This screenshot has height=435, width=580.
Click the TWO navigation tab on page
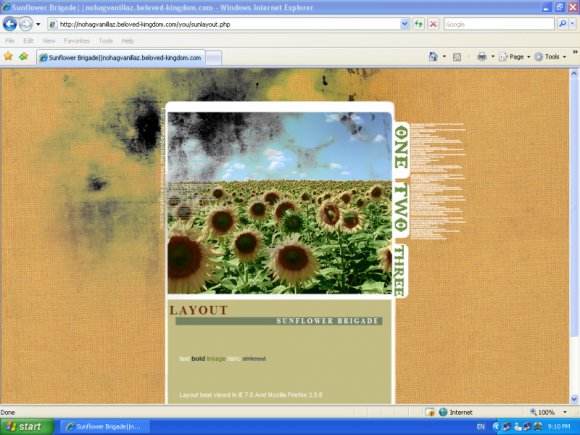tap(402, 208)
